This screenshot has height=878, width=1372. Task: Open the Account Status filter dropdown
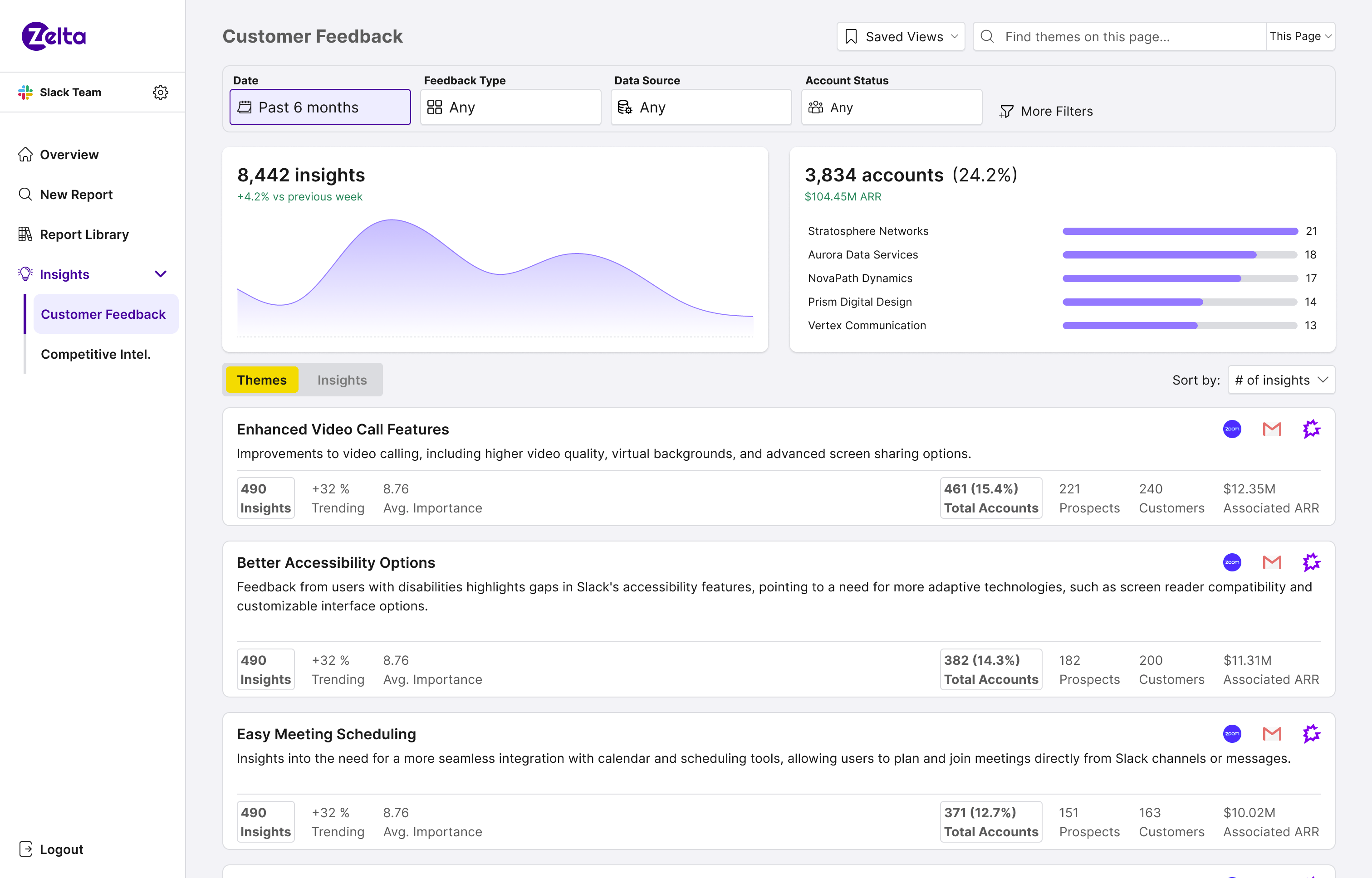[891, 107]
